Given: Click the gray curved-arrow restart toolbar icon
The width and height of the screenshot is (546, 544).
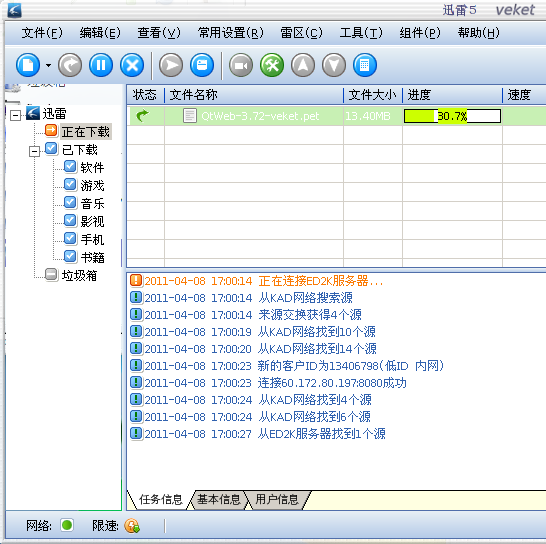Looking at the screenshot, I should click(70, 65).
